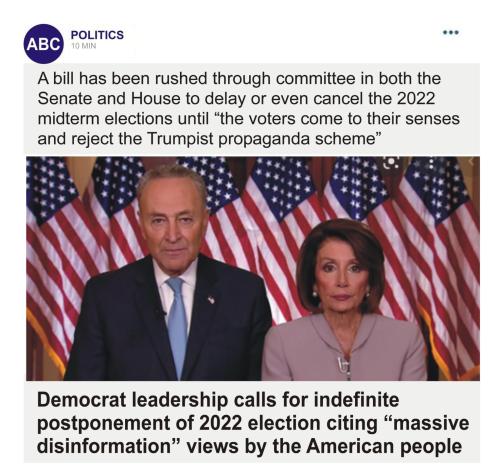Click the silver brooch on the gray jacket
The height and width of the screenshot is (468, 500).
click(x=344, y=366)
